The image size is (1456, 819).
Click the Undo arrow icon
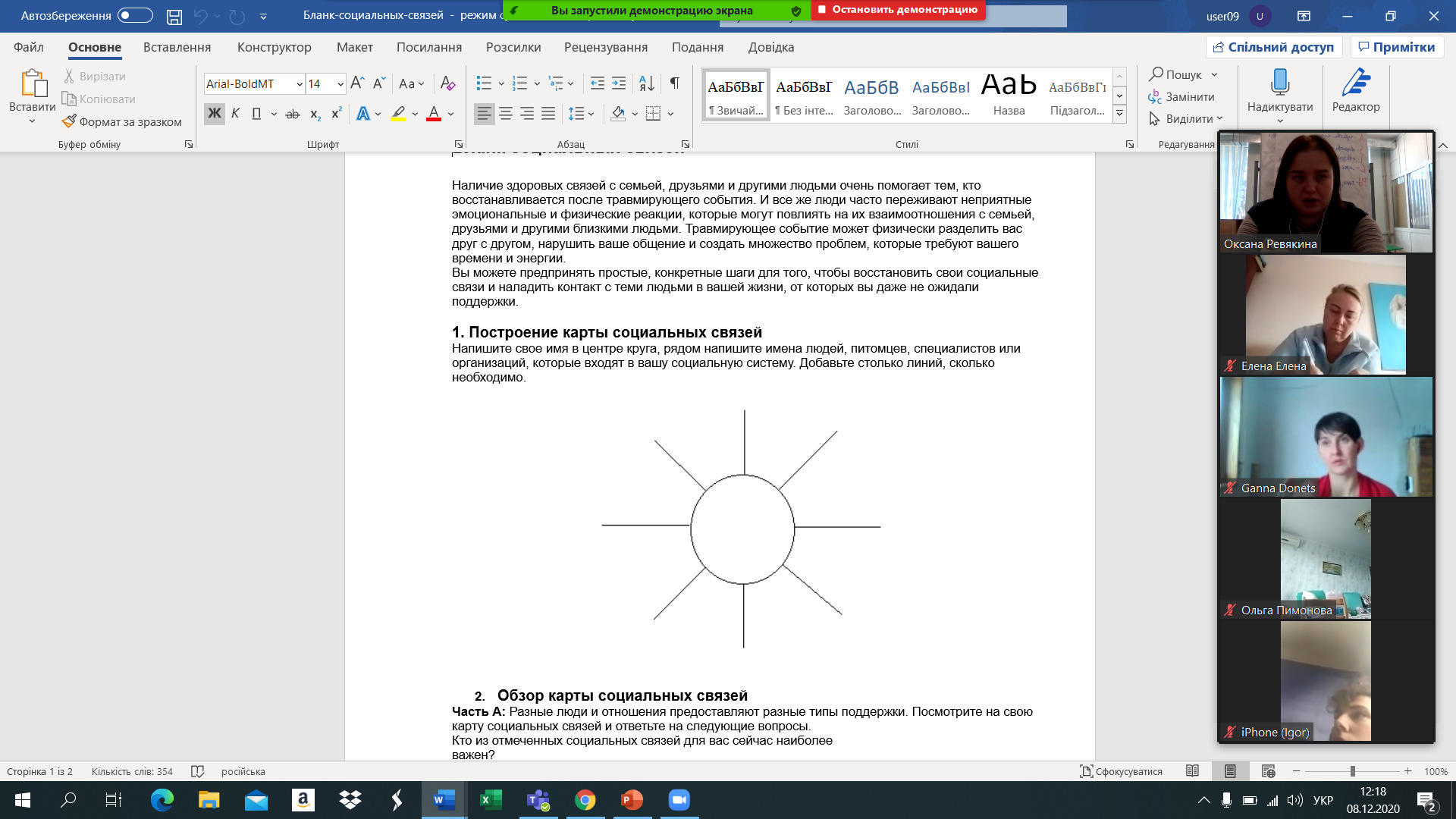[x=200, y=16]
